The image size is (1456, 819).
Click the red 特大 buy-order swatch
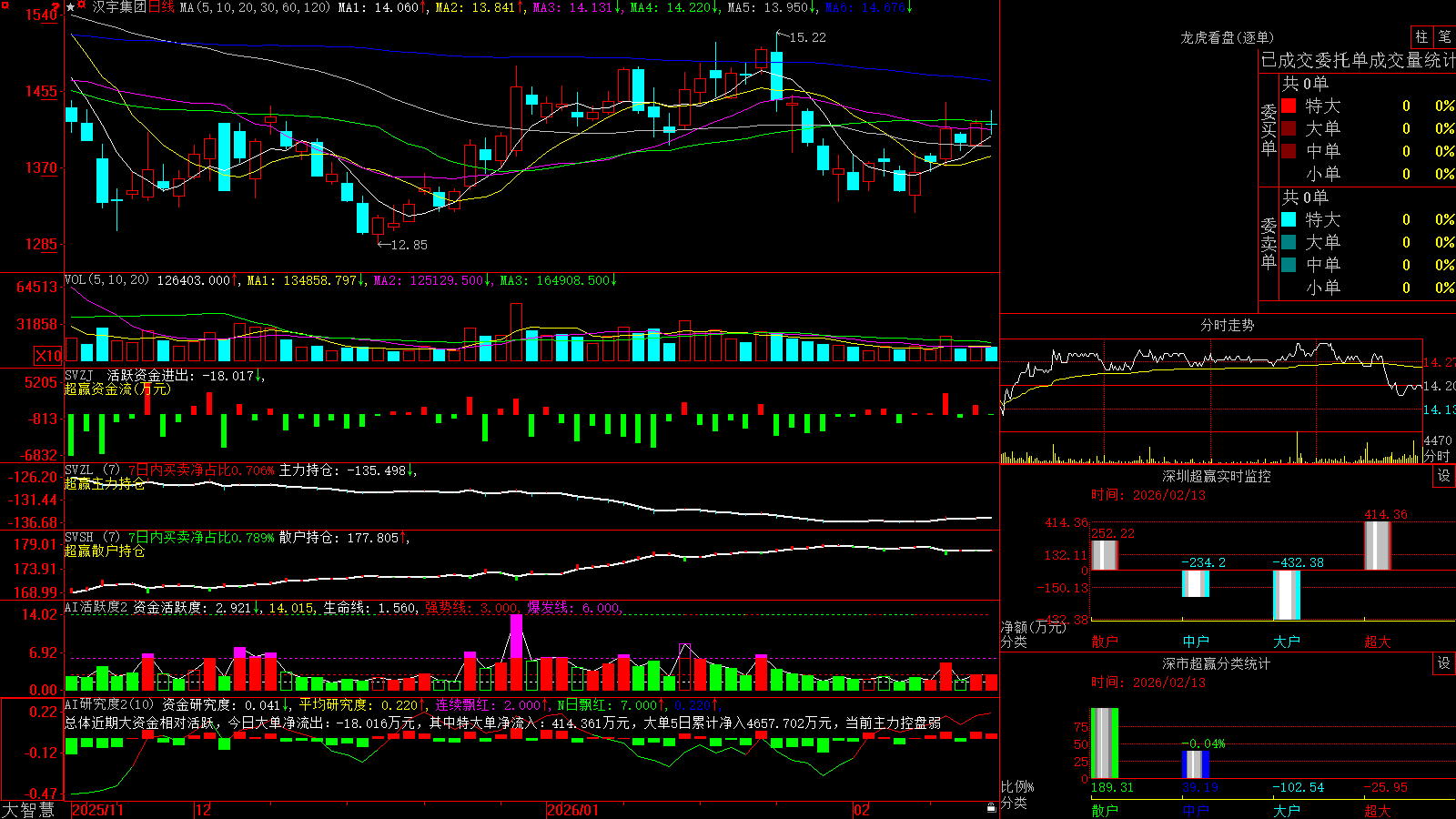pos(1289,106)
